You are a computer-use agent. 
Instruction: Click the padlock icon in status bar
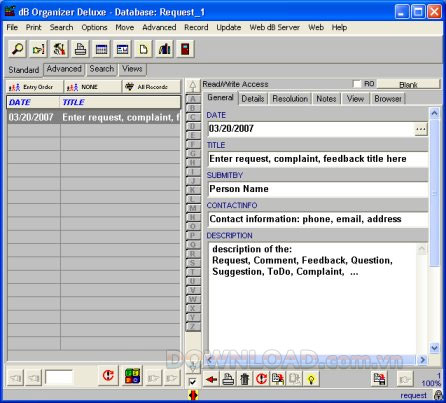[x=439, y=395]
